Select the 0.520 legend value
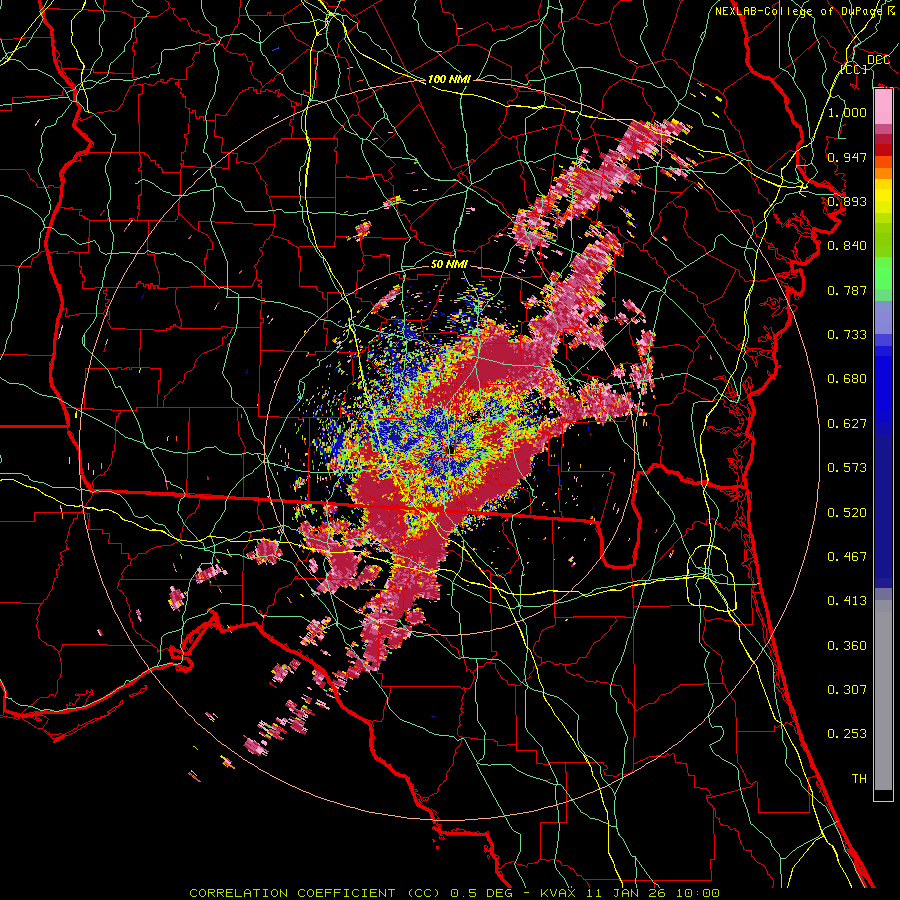The width and height of the screenshot is (900, 900). click(847, 513)
